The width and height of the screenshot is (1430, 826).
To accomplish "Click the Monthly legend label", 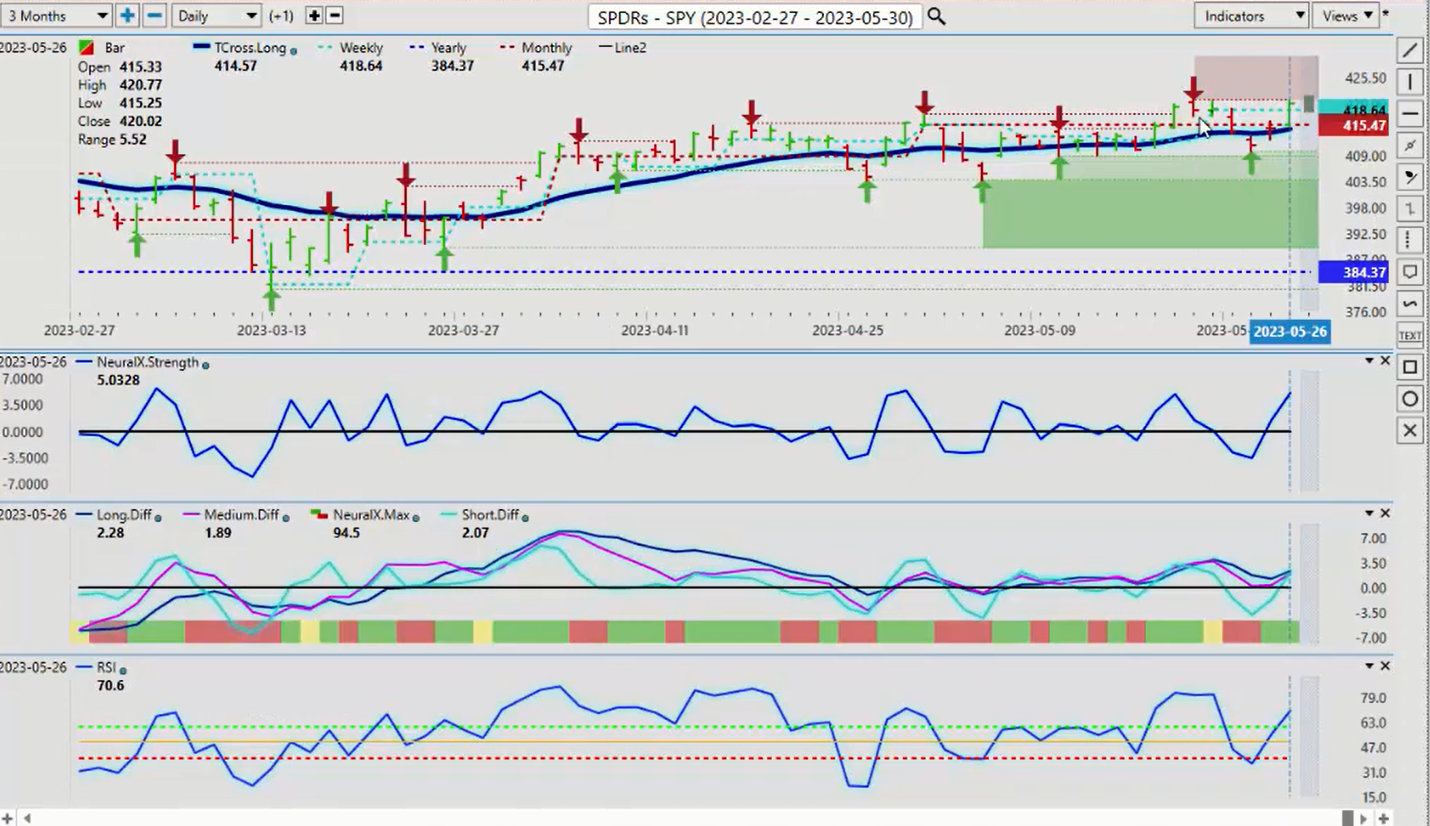I will [x=546, y=47].
